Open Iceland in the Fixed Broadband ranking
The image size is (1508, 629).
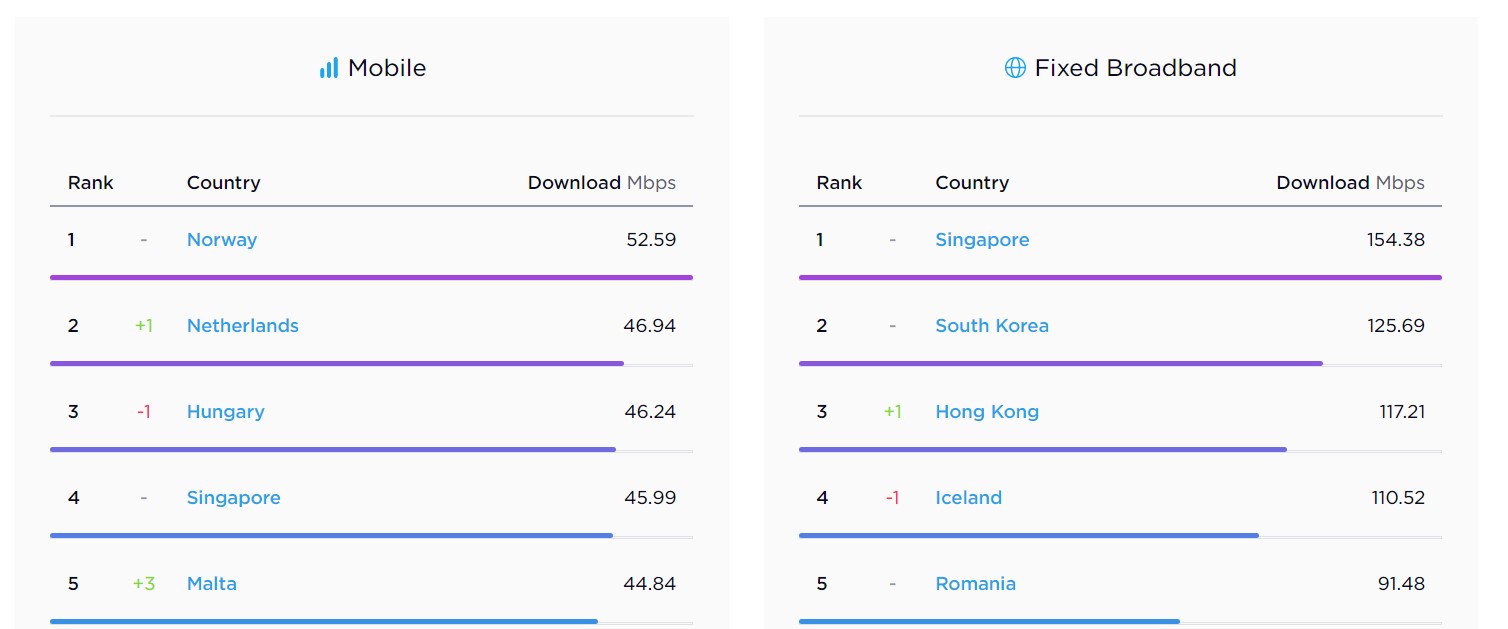[x=968, y=498]
